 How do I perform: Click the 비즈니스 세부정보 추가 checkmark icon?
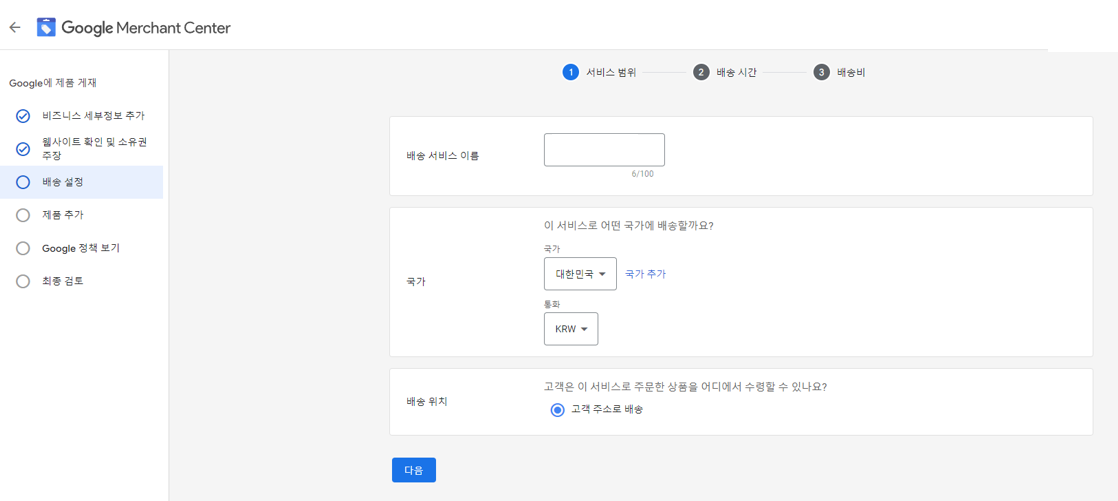(x=23, y=116)
